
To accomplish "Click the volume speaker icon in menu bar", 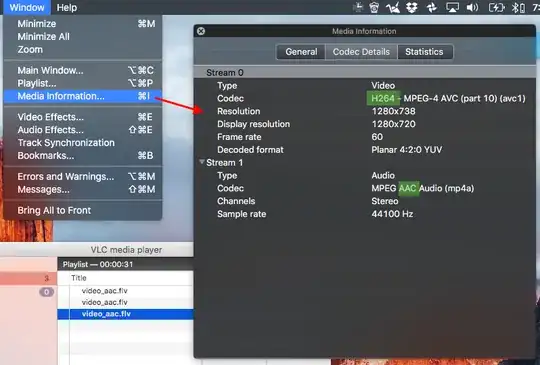I will point(472,7).
